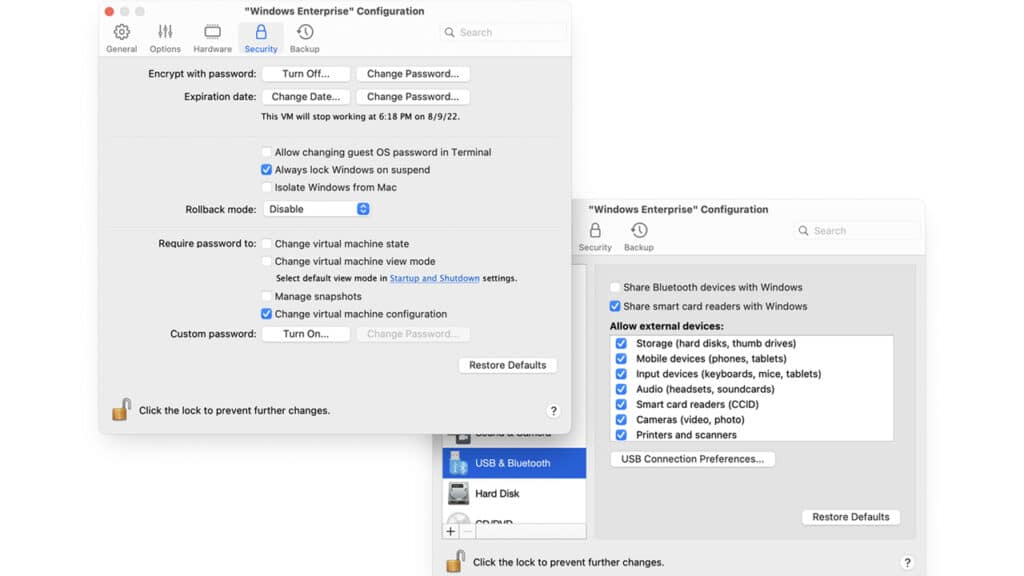The image size is (1024, 576).
Task: Click the Backup icon in rear window
Action: tap(639, 231)
